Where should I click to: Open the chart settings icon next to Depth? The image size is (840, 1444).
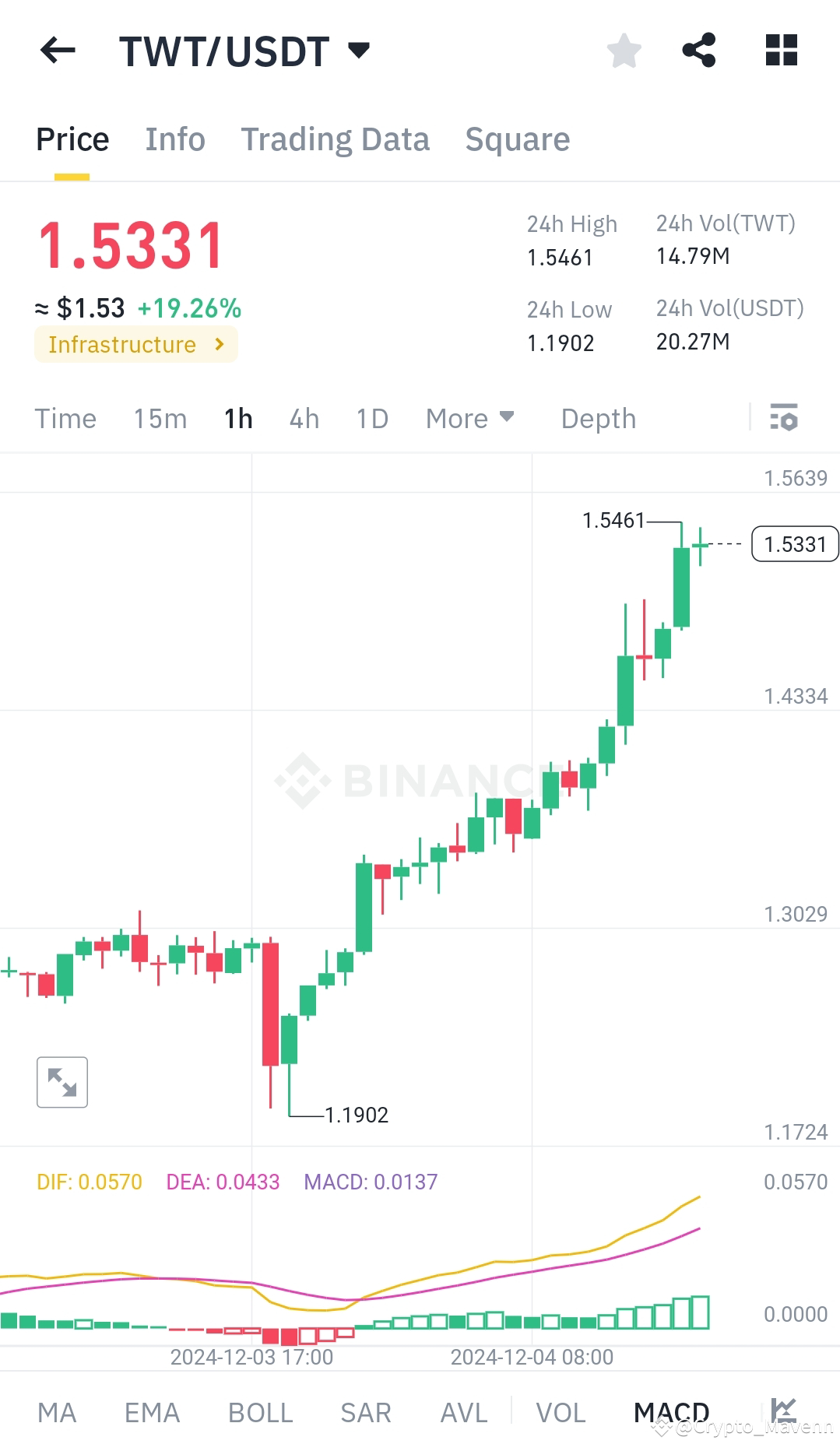point(783,418)
